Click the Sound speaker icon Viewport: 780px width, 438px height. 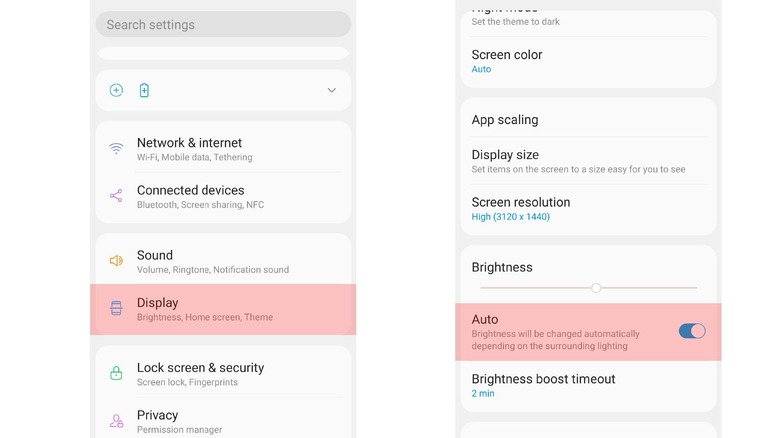pyautogui.click(x=116, y=261)
